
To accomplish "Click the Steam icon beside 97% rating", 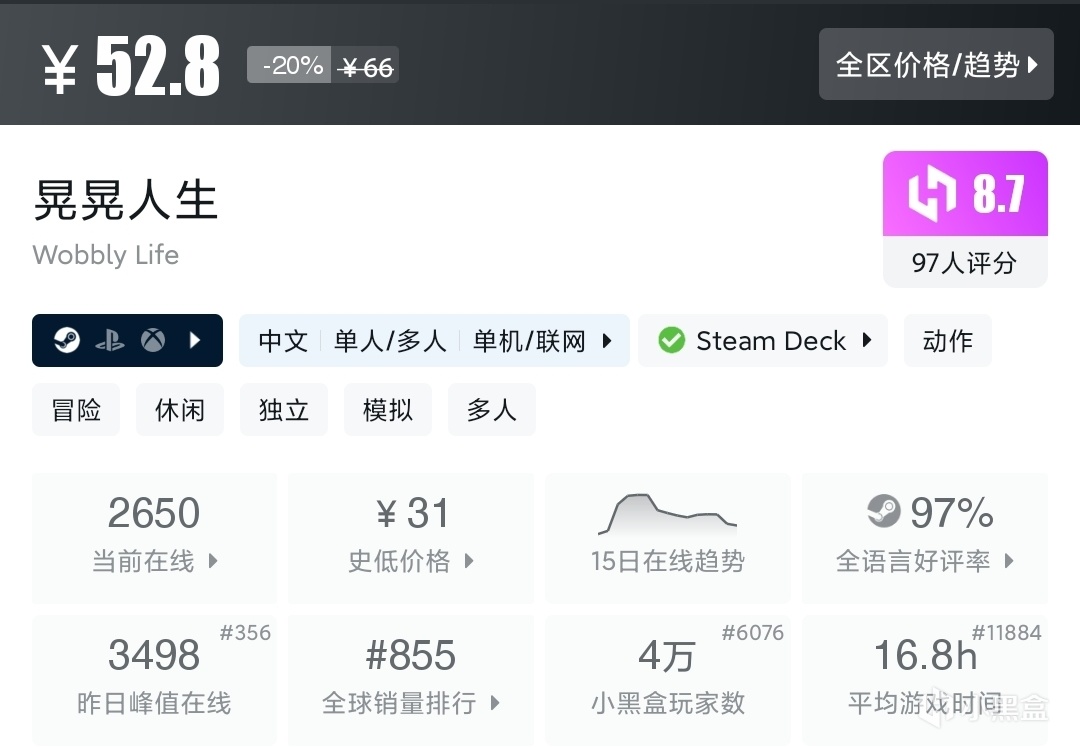I will pos(884,513).
